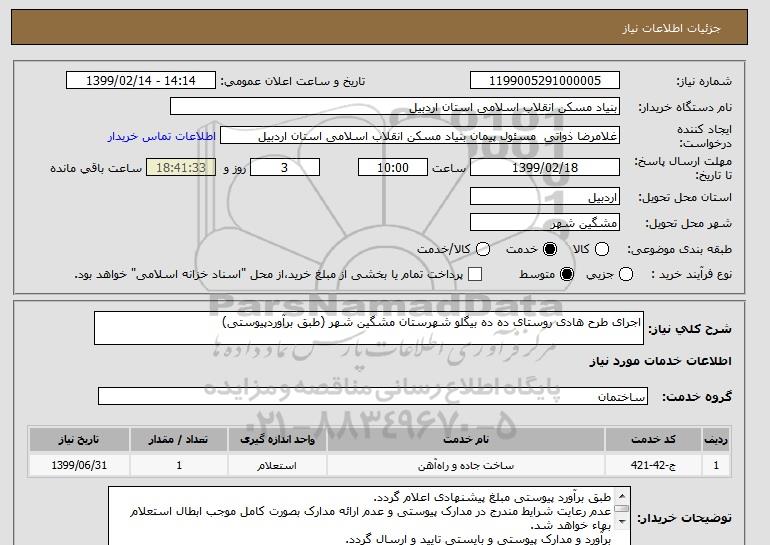Click the نام خدمت column header
Screen dimensions: 770x545
click(466, 439)
